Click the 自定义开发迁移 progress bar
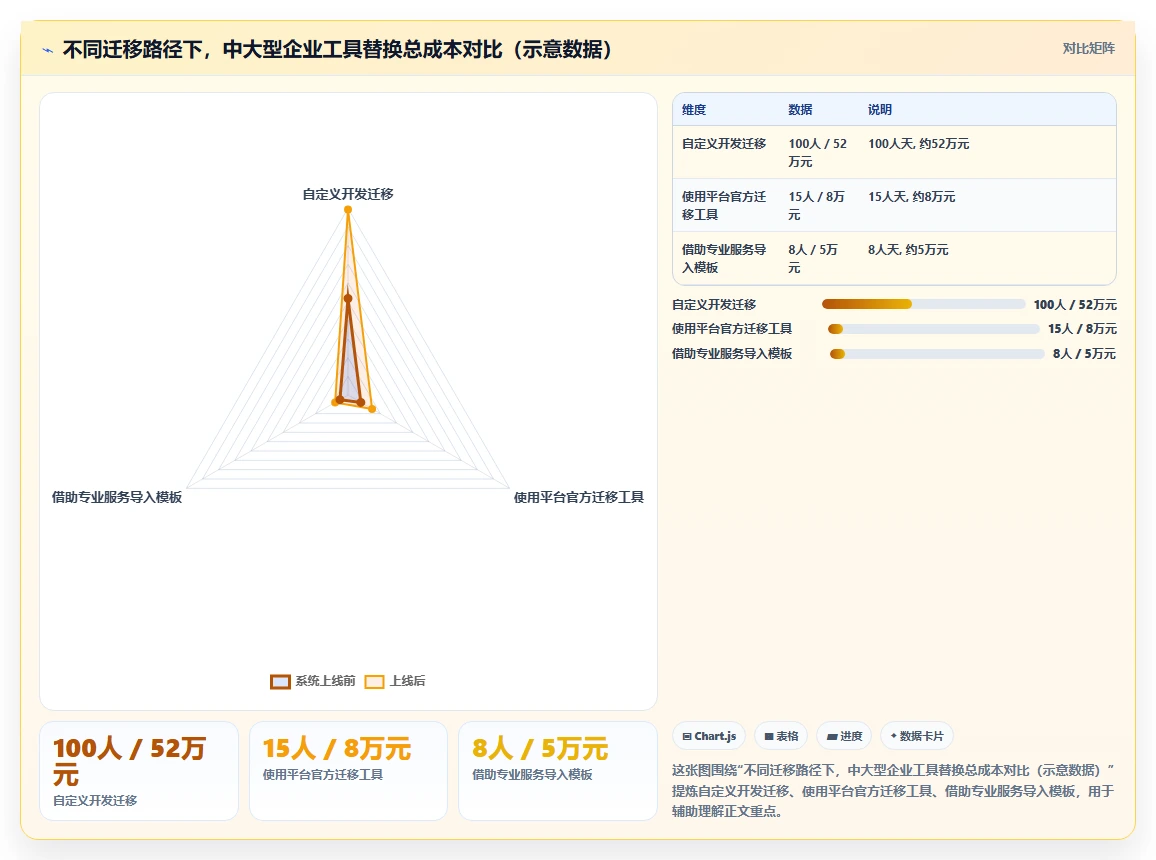The height and width of the screenshot is (860, 1156). 923,304
